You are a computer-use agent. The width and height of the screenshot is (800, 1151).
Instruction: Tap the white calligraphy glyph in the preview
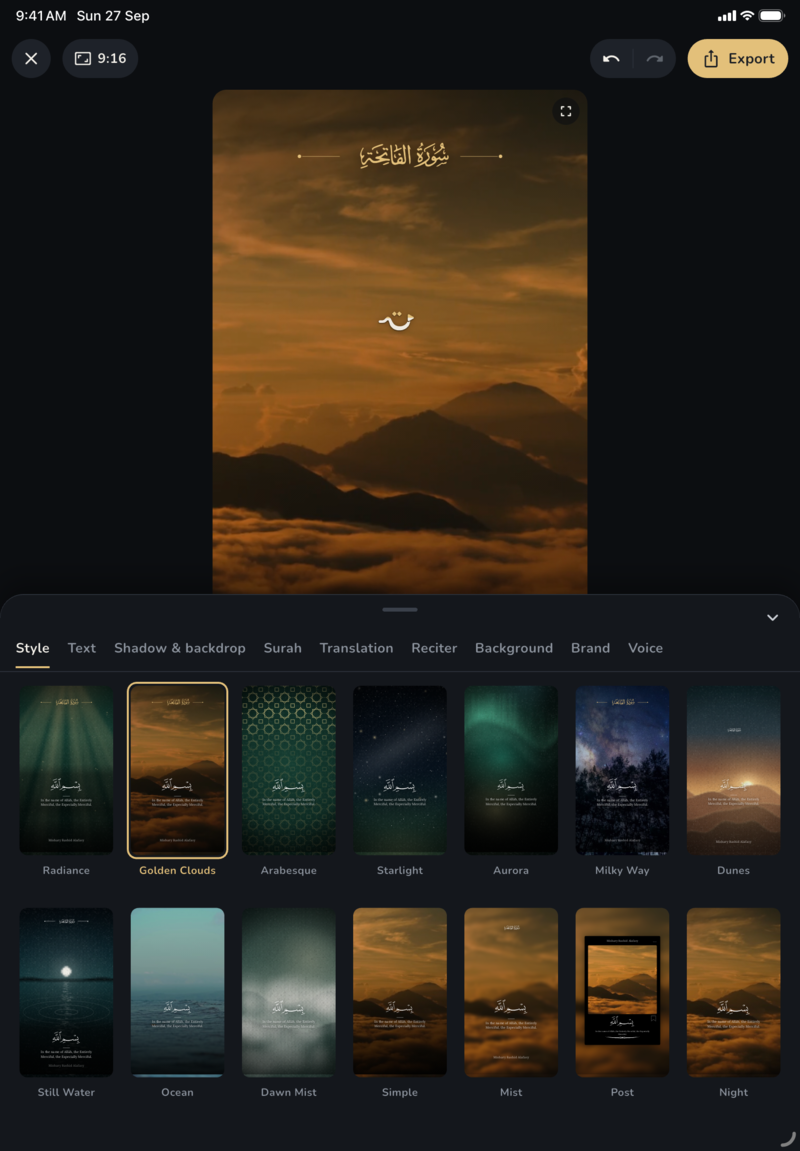click(x=396, y=321)
